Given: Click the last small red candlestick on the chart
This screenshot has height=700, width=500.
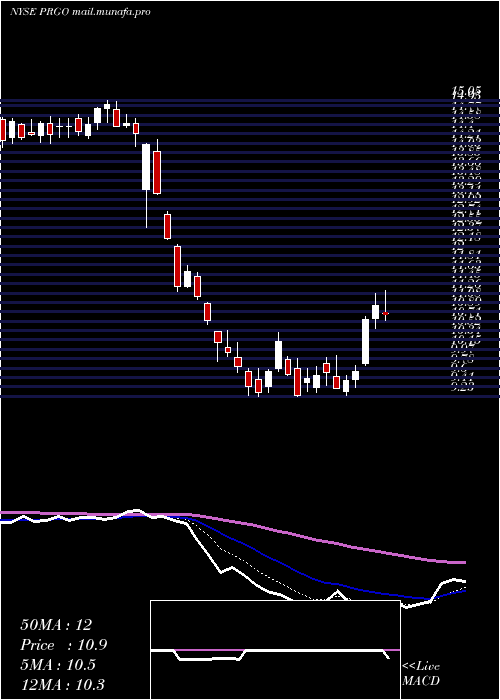Looking at the screenshot, I should (385, 313).
